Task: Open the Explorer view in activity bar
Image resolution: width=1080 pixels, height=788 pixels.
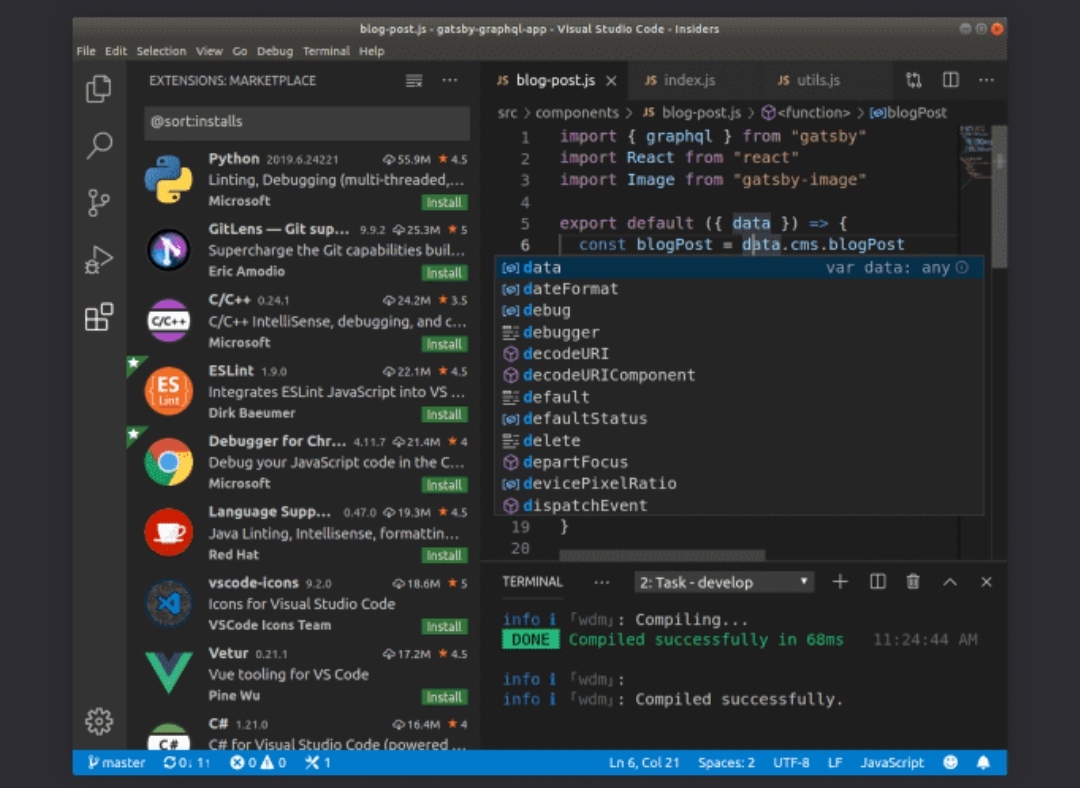Action: pos(99,88)
